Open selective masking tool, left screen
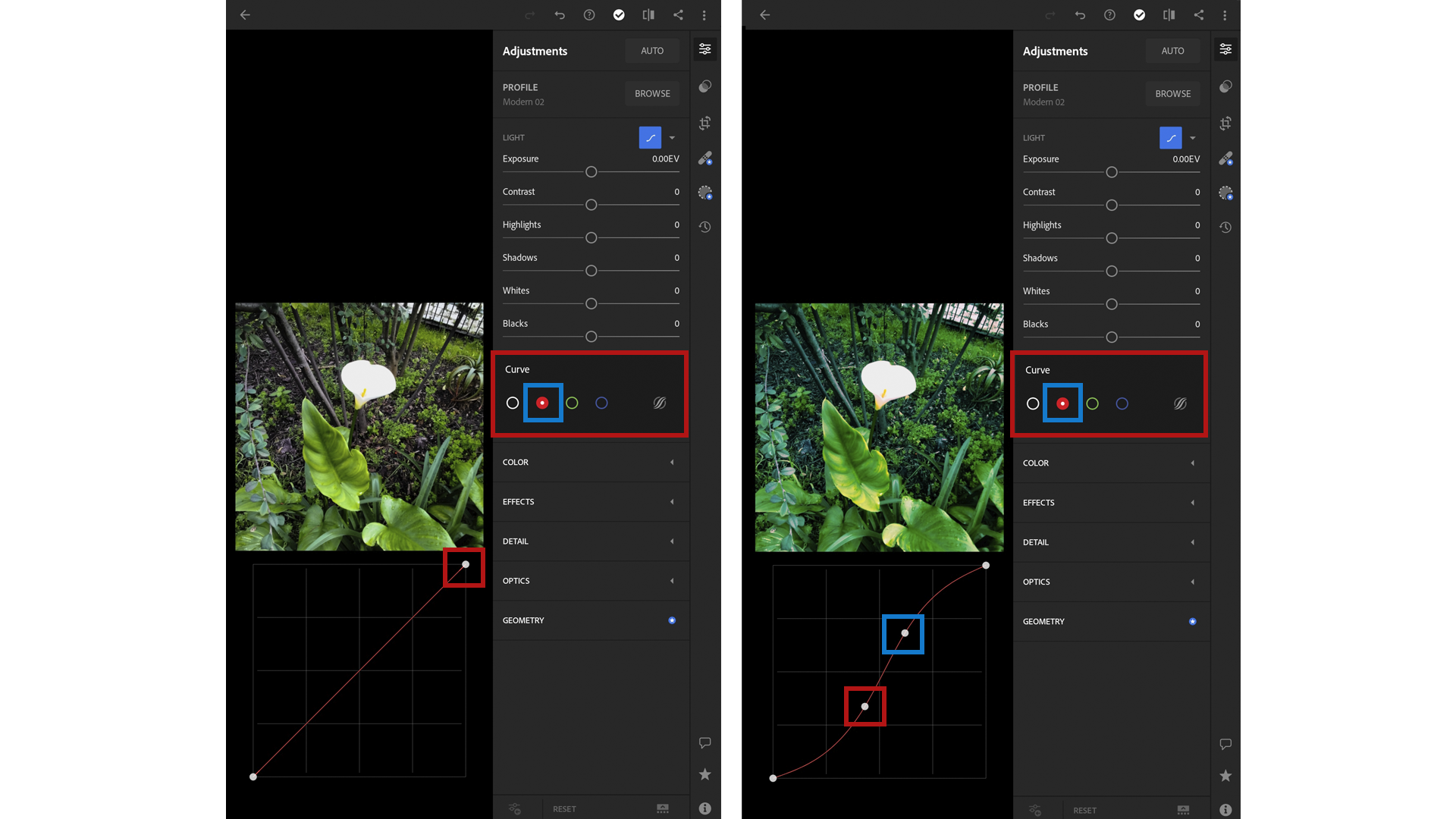The width and height of the screenshot is (1456, 819). pos(705,193)
